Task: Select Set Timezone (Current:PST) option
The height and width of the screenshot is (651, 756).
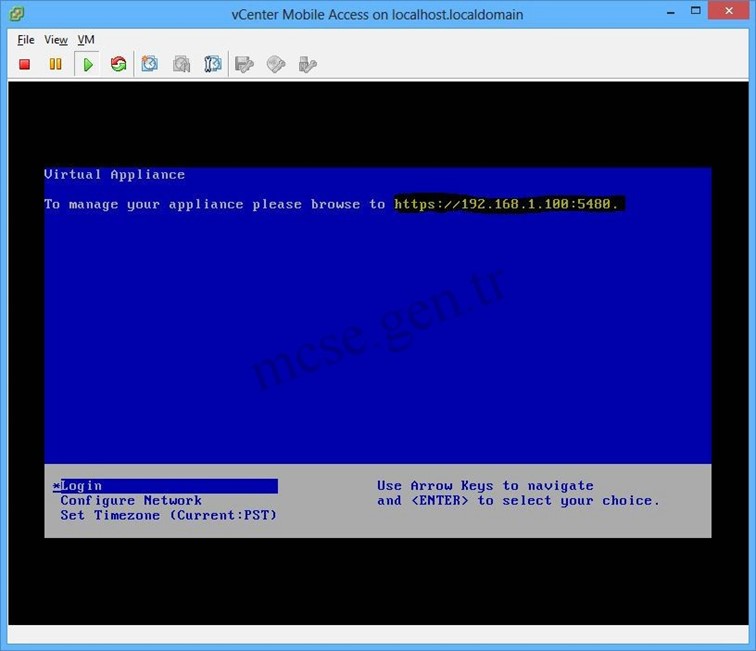Action: (x=169, y=515)
